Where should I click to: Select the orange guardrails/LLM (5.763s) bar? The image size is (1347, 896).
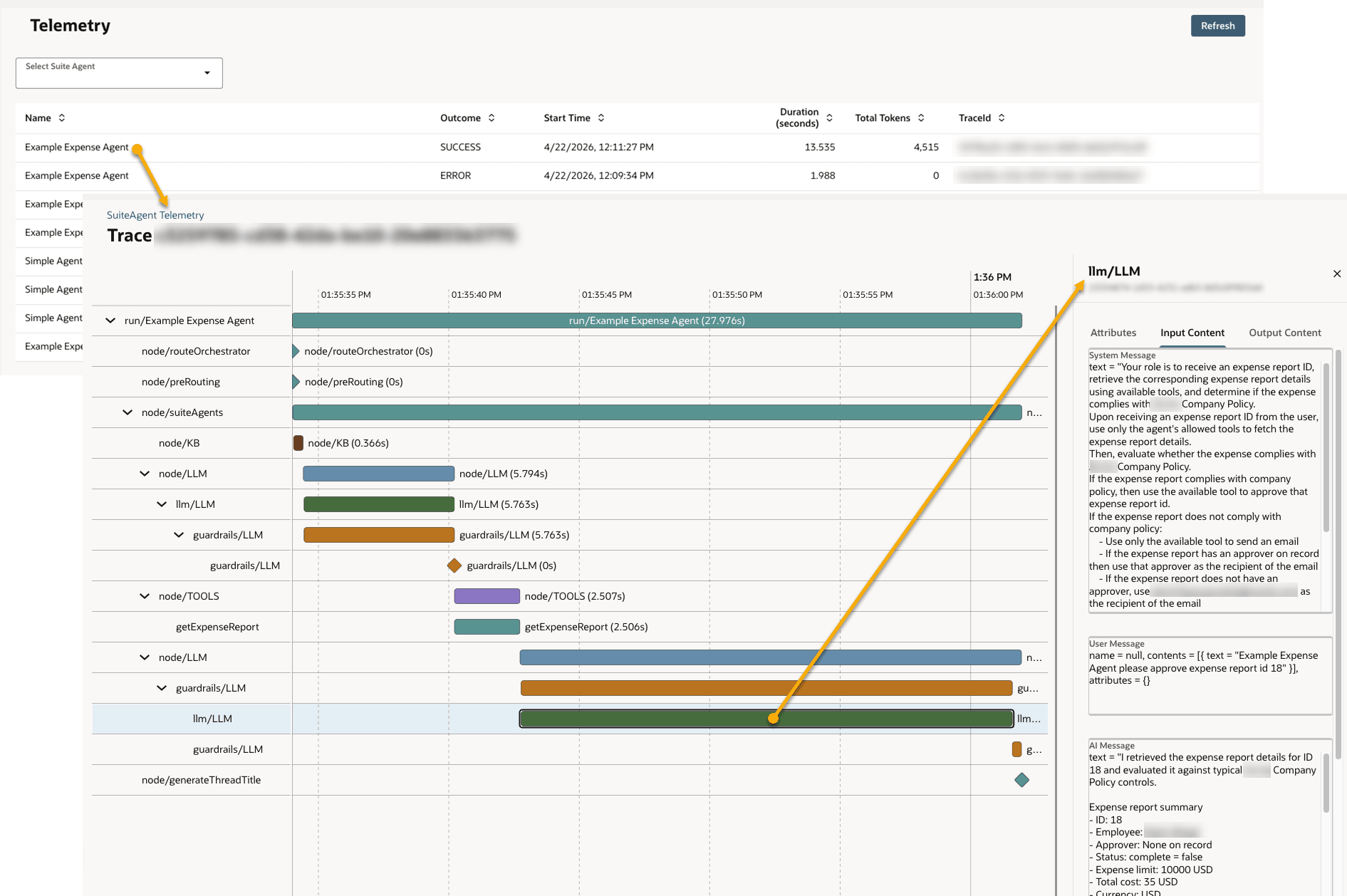378,535
